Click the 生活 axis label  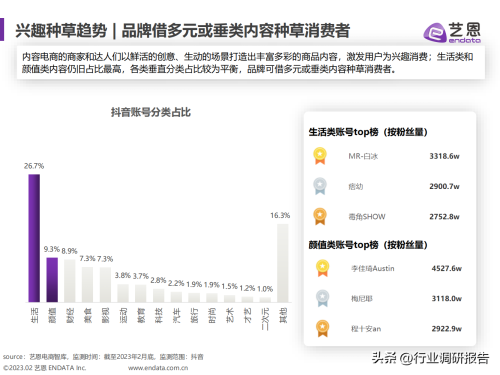(x=34, y=315)
